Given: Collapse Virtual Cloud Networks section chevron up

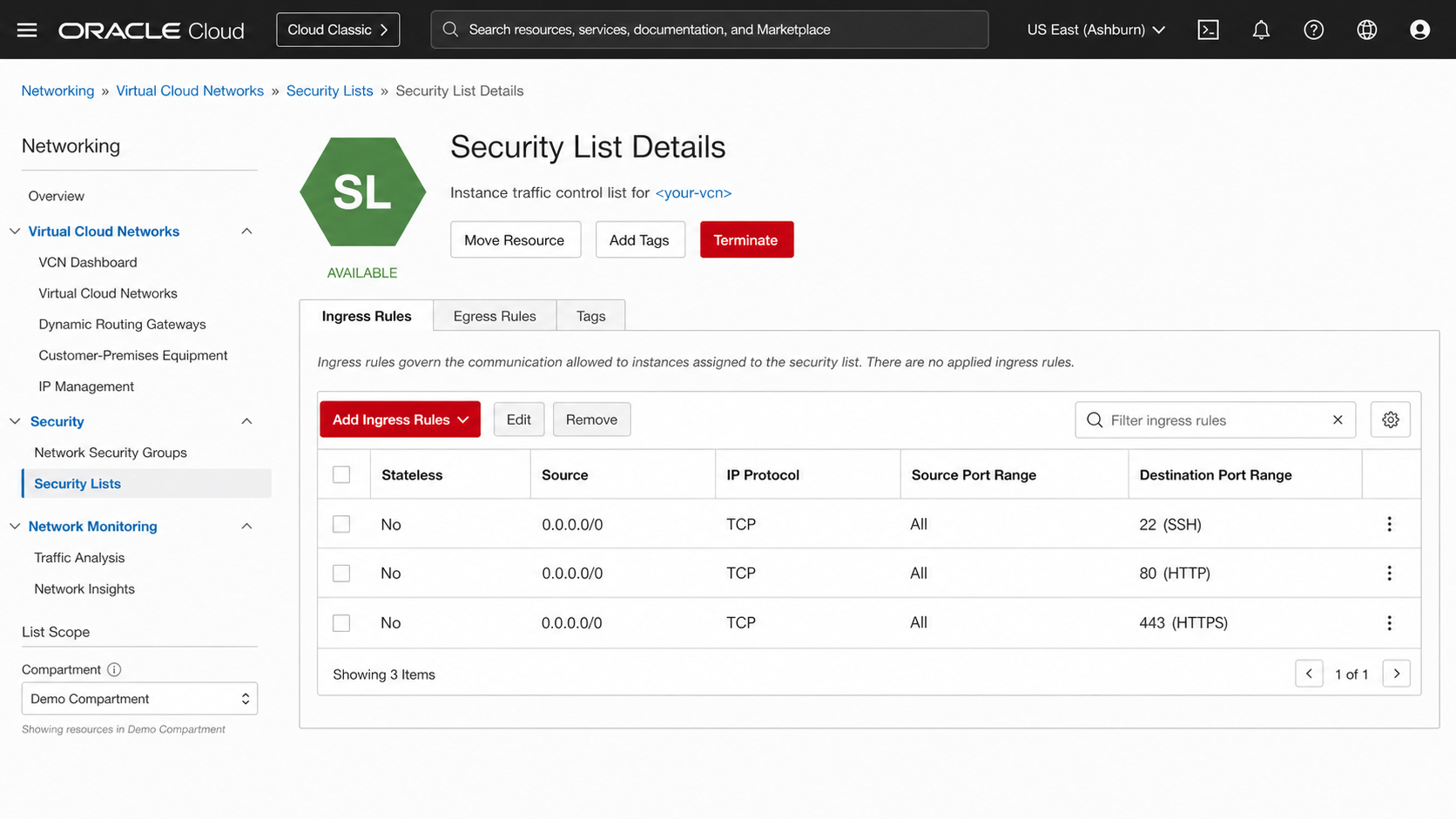Looking at the screenshot, I should coord(246,232).
